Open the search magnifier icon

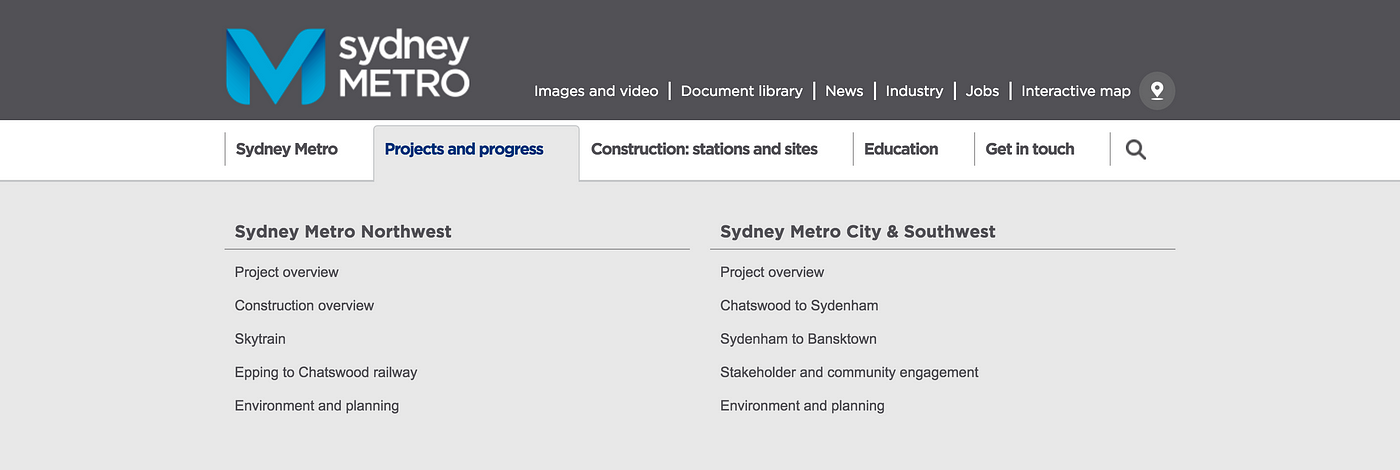tap(1135, 150)
